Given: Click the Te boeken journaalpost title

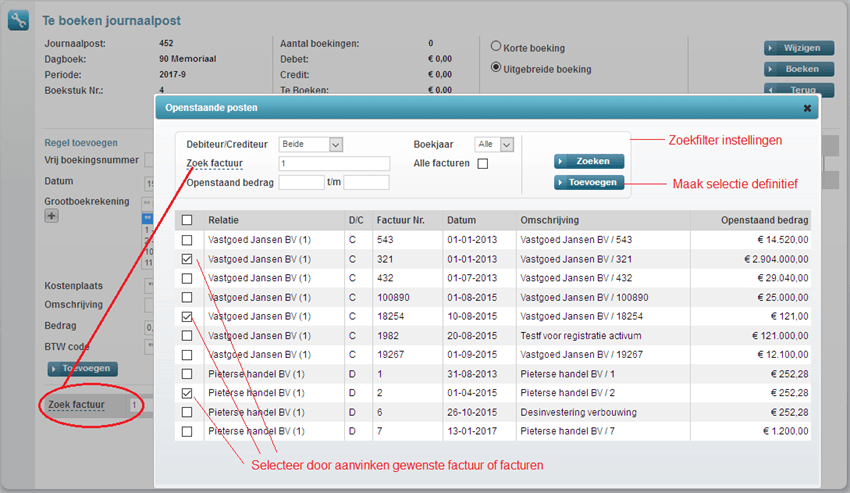Looking at the screenshot, I should pos(112,21).
